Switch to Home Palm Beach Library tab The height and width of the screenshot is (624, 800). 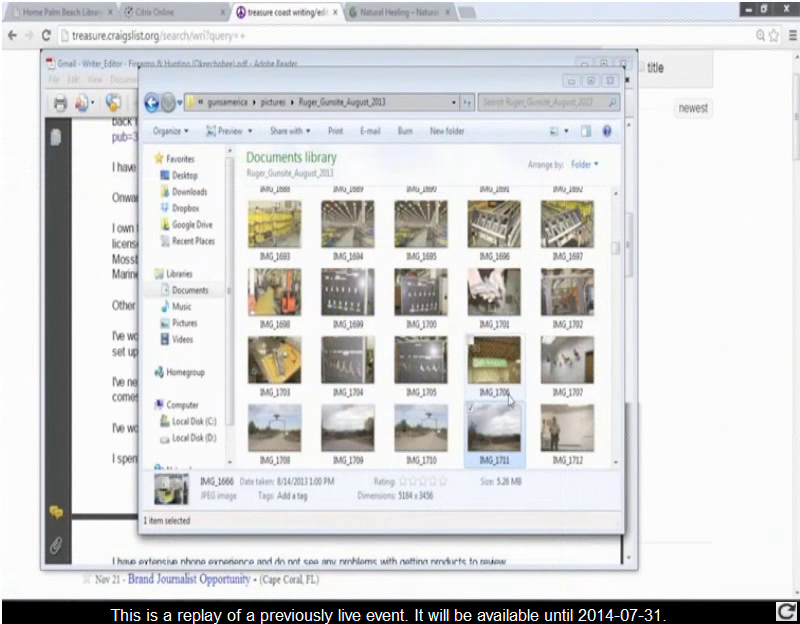tap(60, 12)
